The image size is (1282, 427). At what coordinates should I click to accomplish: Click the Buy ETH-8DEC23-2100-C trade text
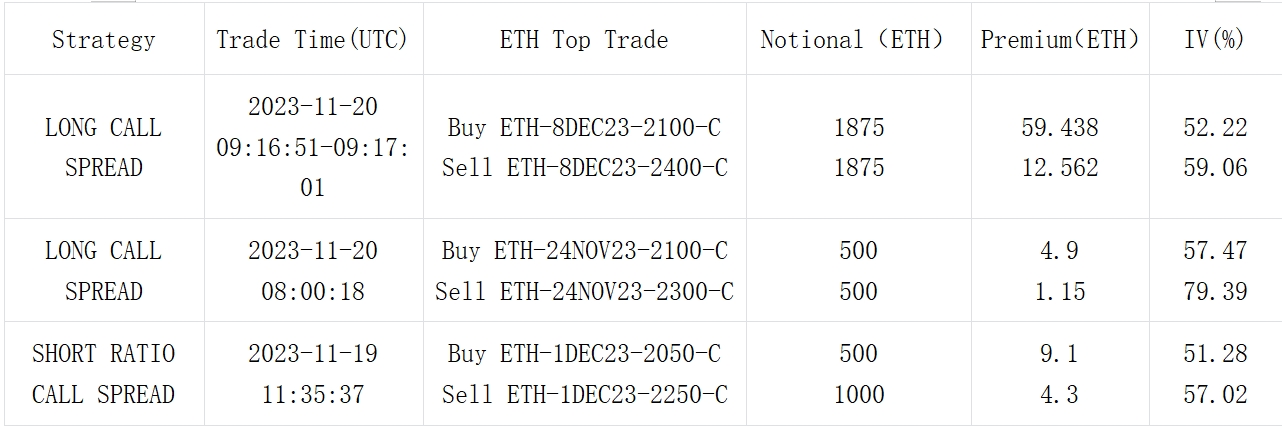point(584,128)
